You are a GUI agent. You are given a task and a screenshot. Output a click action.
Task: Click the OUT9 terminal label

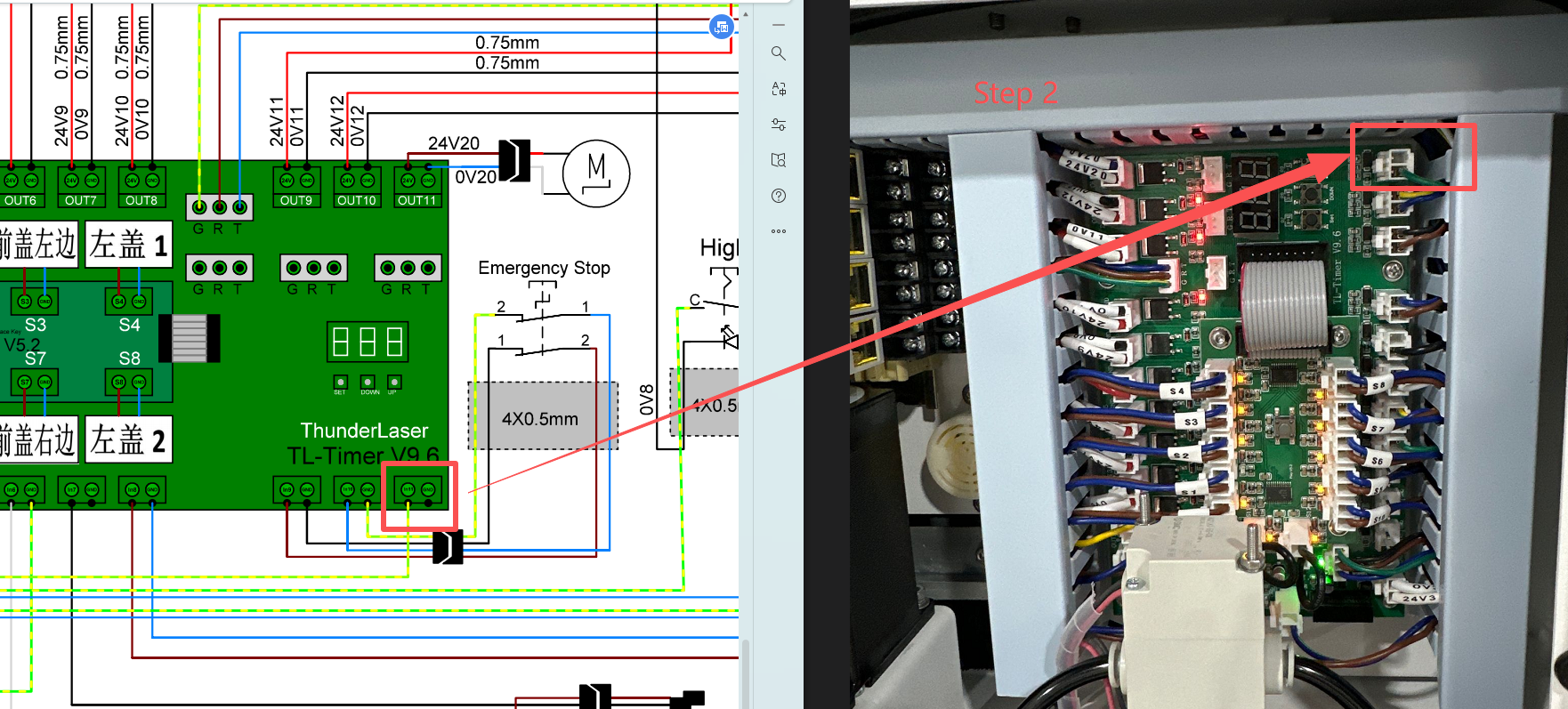click(x=296, y=201)
